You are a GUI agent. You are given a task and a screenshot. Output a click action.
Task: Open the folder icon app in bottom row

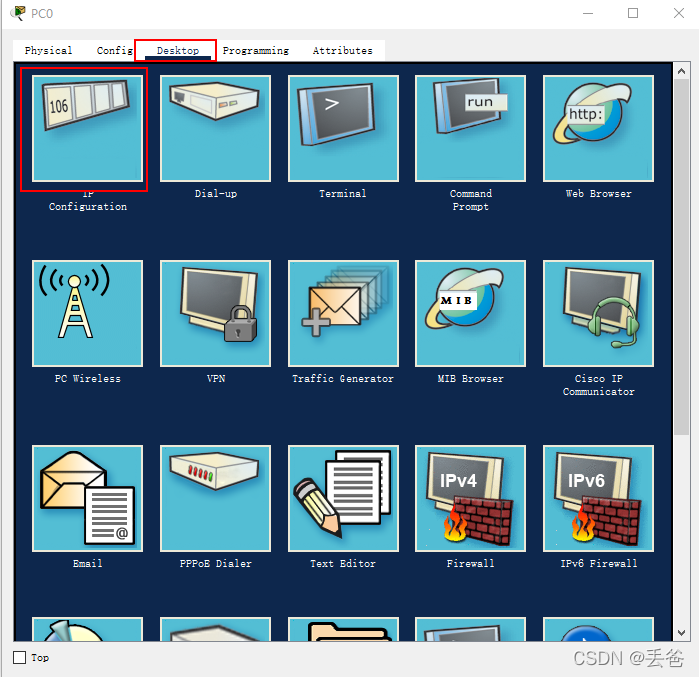[x=343, y=629]
